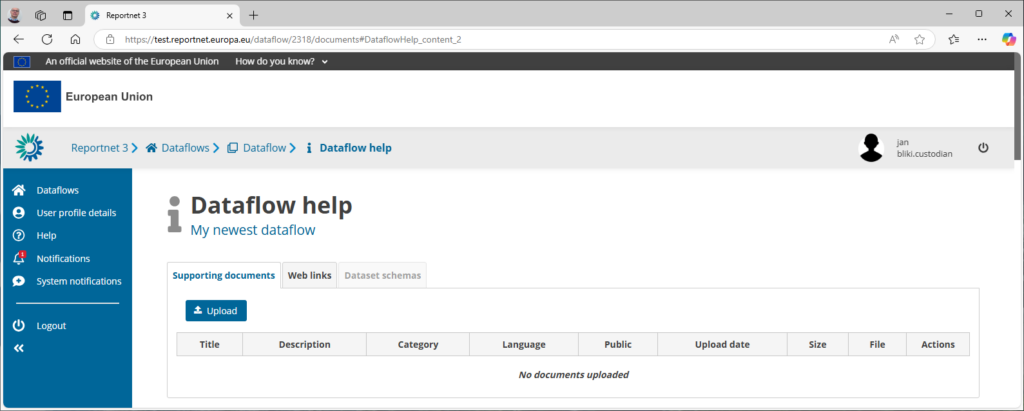The image size is (1024, 411).
Task: Click Help in the left sidebar
Action: (46, 236)
